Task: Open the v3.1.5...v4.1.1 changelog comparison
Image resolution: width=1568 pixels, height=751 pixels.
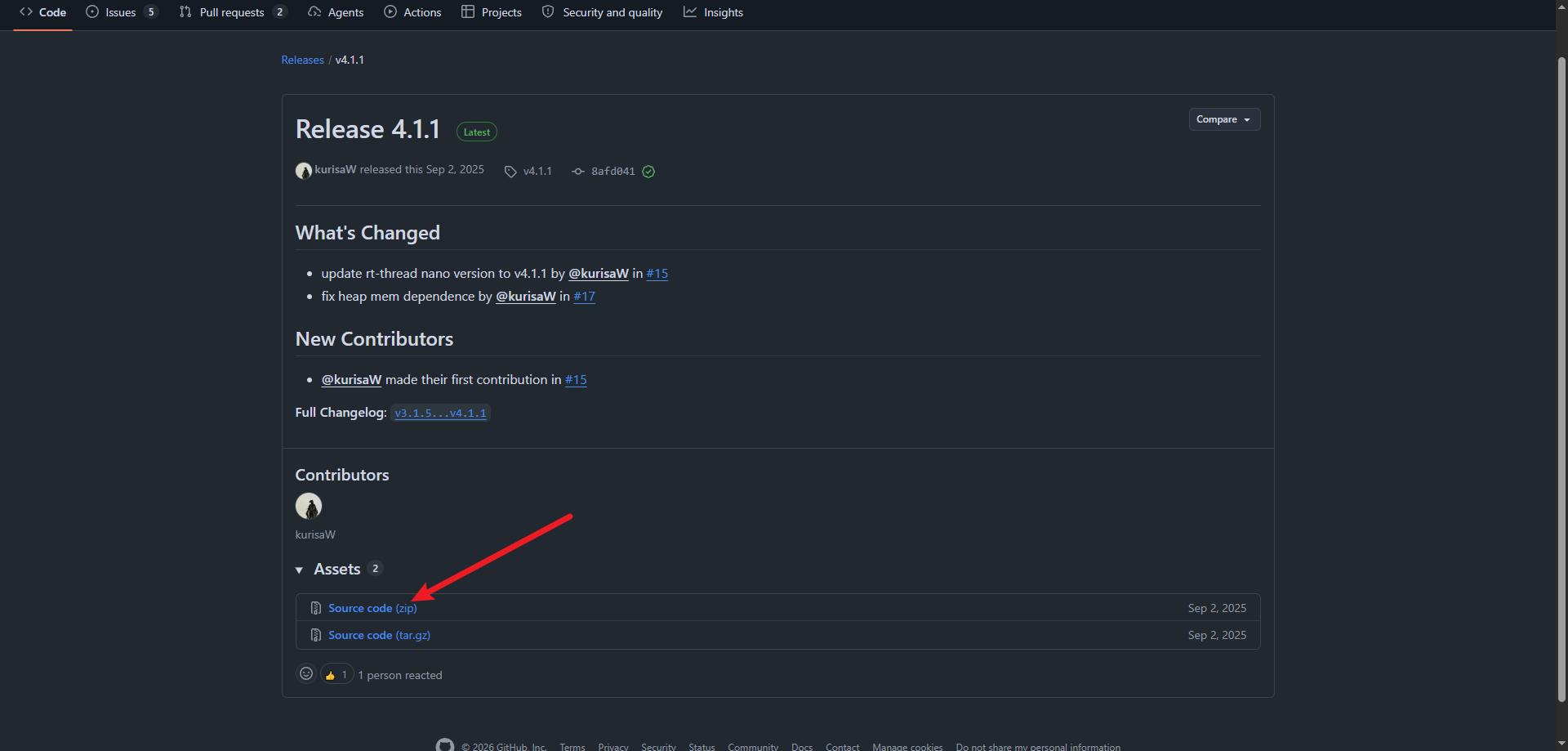Action: (x=440, y=413)
